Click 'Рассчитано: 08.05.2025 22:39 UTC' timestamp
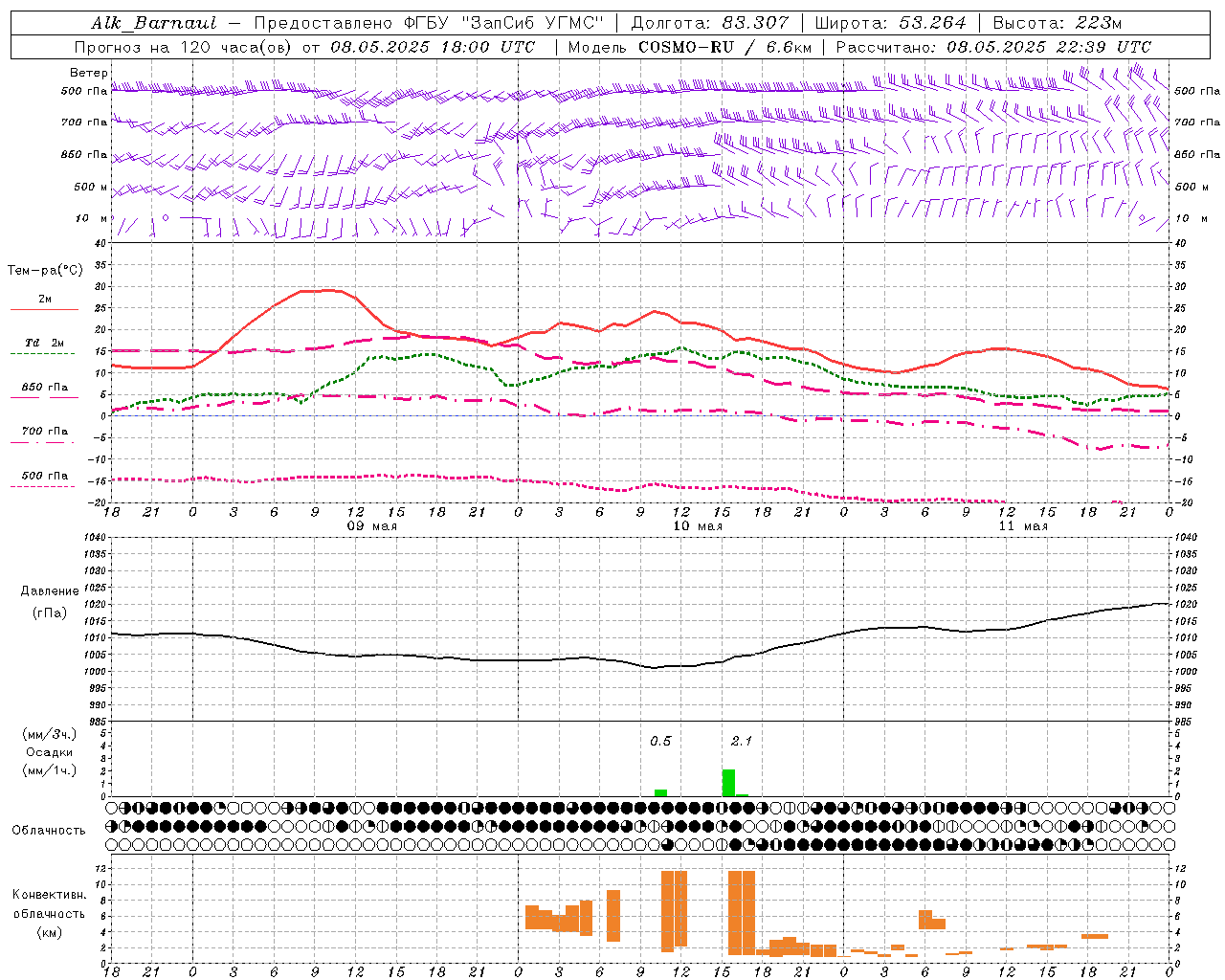1225x980 pixels. [993, 47]
